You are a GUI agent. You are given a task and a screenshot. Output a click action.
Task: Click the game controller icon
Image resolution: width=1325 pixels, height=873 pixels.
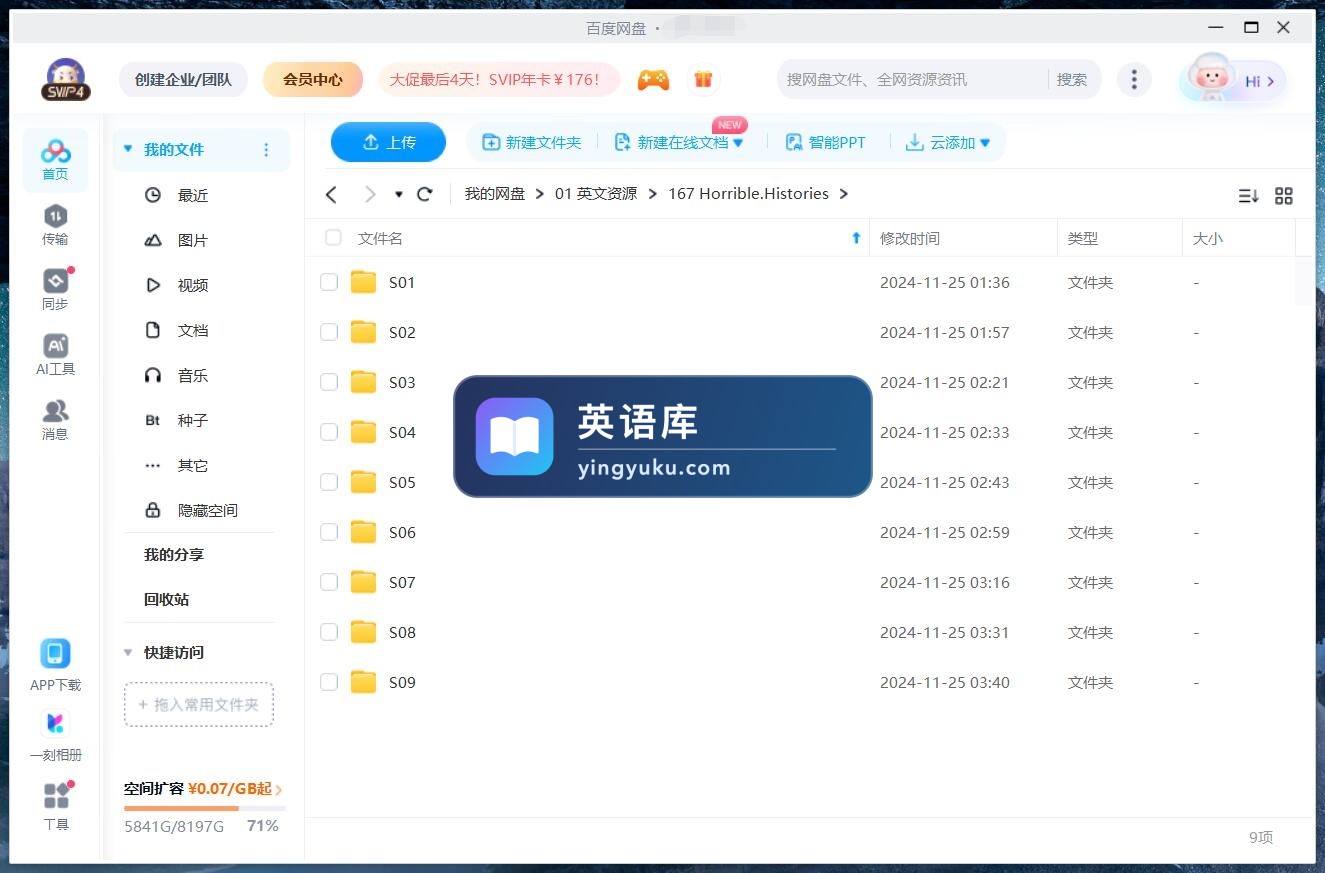[653, 80]
